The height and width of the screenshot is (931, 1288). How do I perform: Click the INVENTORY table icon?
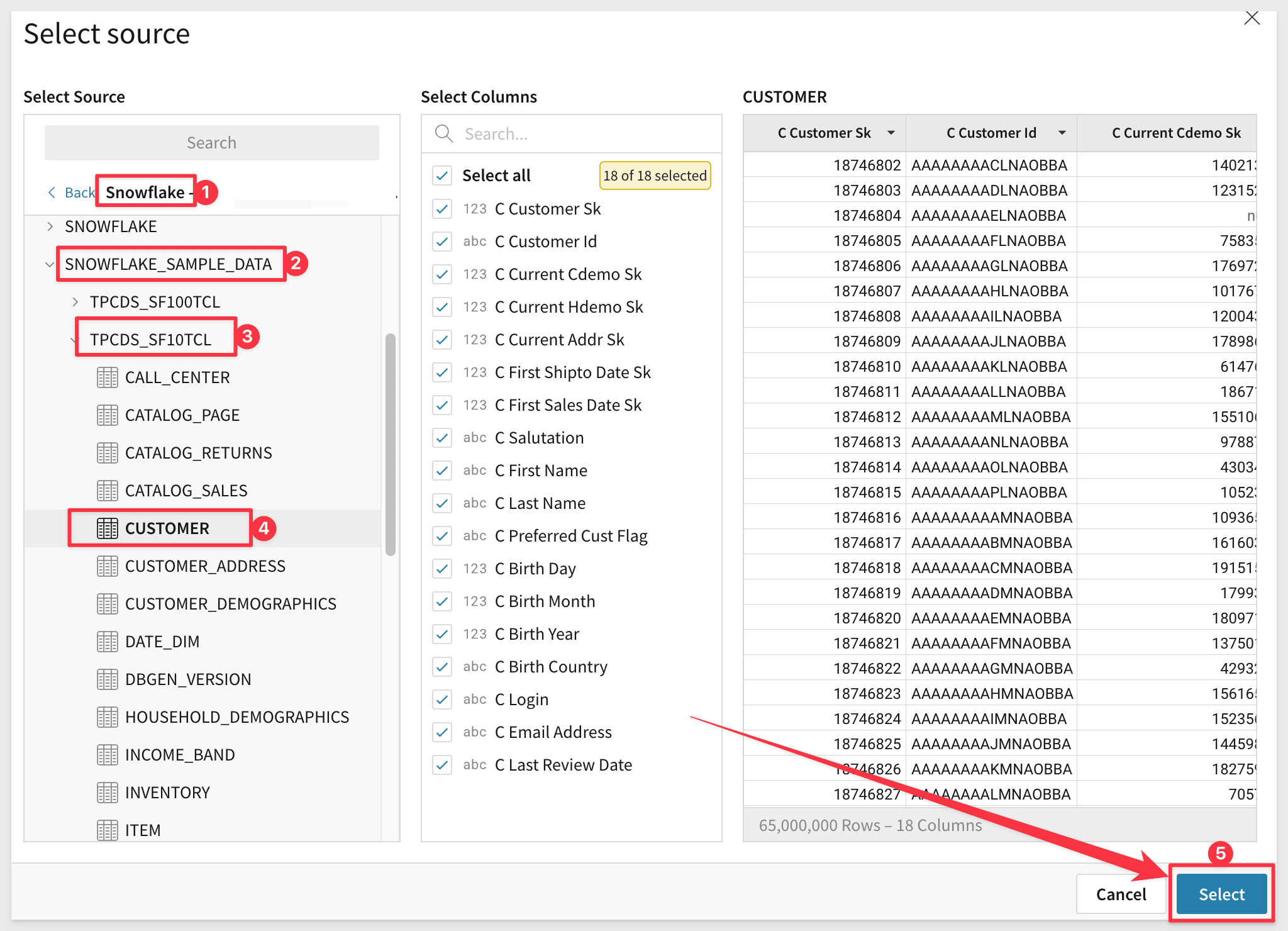coord(107,793)
